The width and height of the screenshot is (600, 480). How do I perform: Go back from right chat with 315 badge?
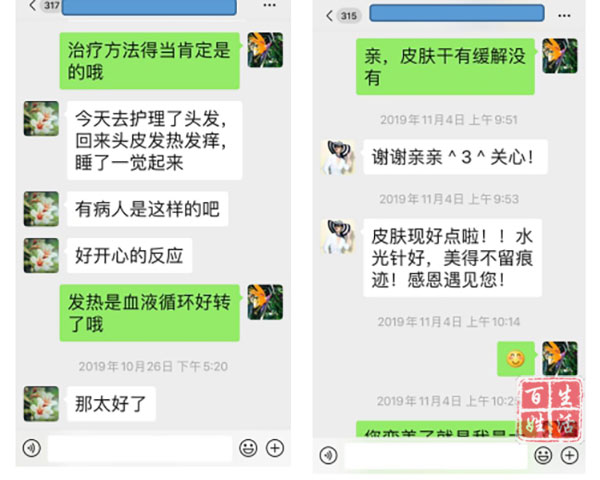[329, 16]
